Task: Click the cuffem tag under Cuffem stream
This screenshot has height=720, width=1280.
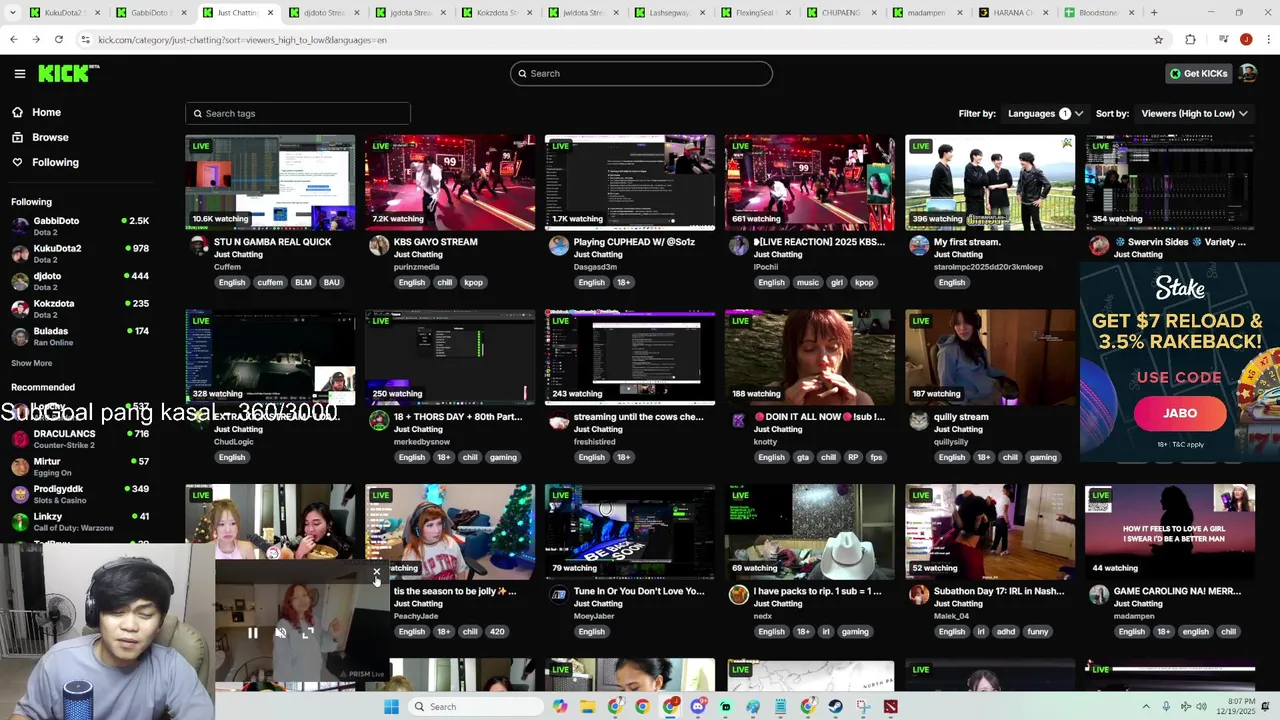Action: point(270,282)
